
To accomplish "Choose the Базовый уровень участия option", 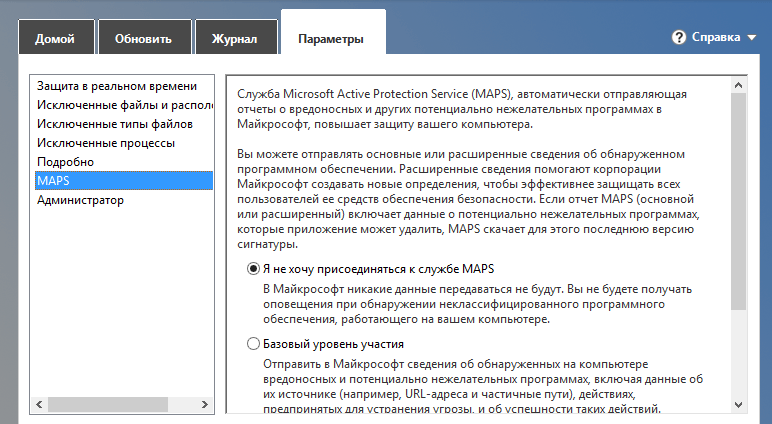I will click(253, 344).
